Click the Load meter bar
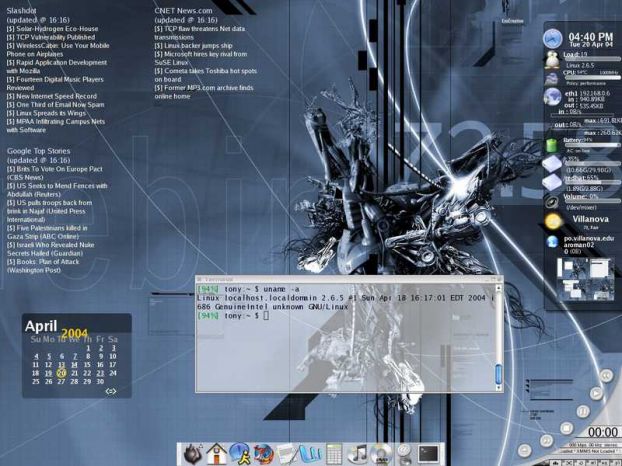Image resolution: width=622 pixels, height=466 pixels. (x=592, y=59)
